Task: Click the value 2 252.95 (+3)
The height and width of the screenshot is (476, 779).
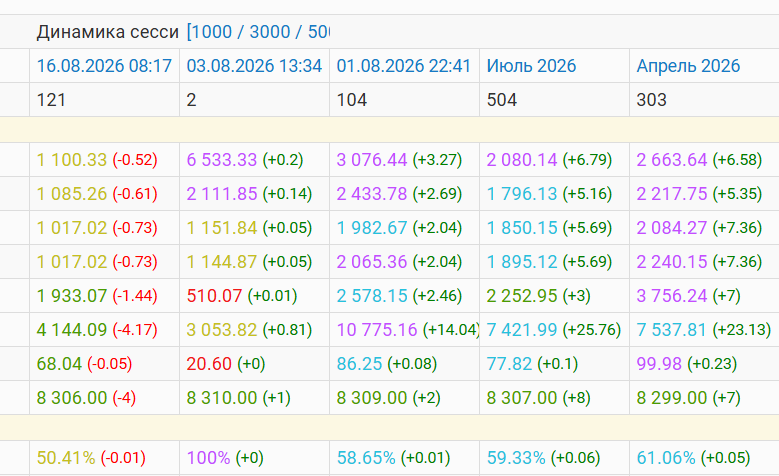Action: click(539, 296)
